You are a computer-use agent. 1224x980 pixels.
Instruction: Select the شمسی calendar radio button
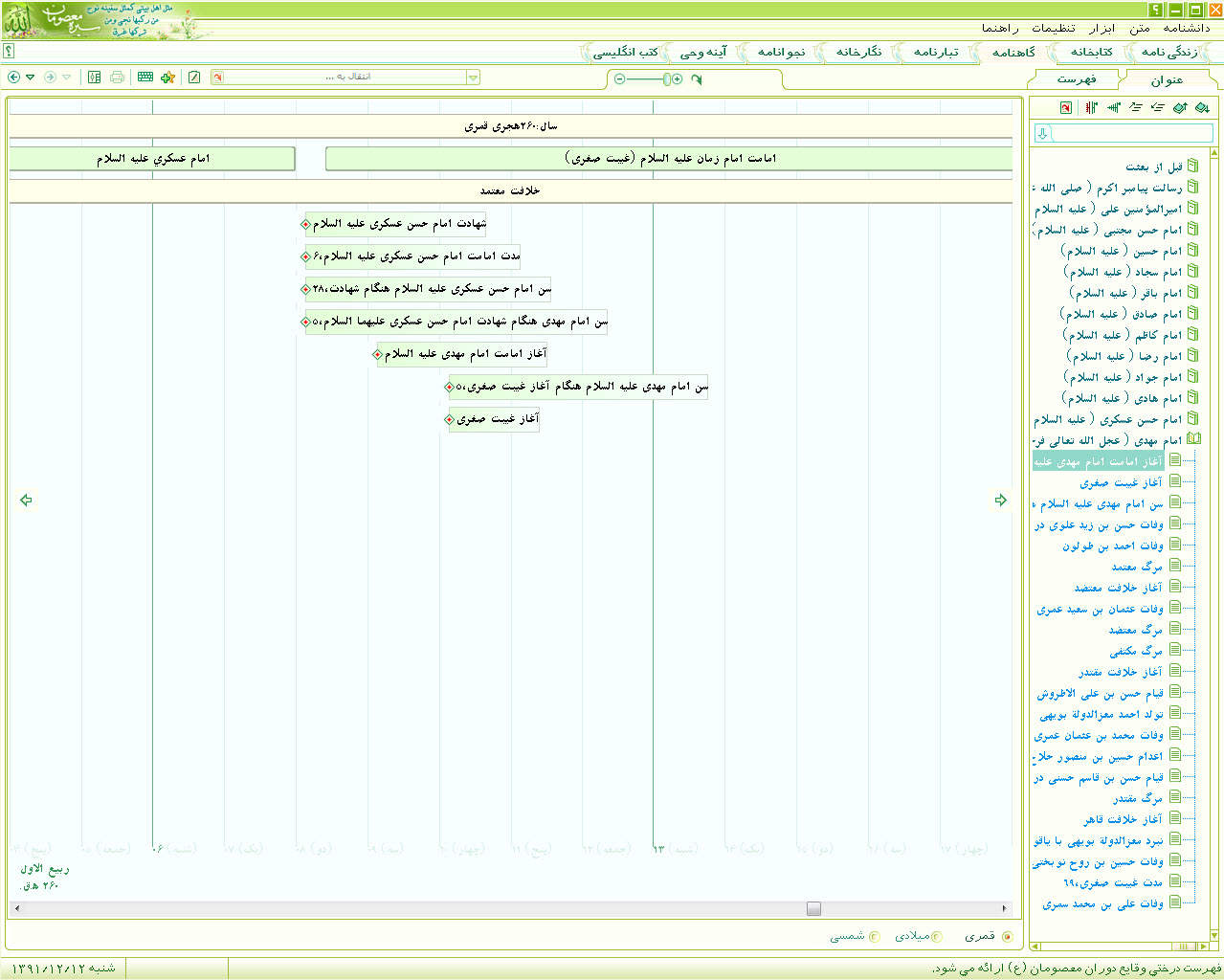pyautogui.click(x=873, y=937)
